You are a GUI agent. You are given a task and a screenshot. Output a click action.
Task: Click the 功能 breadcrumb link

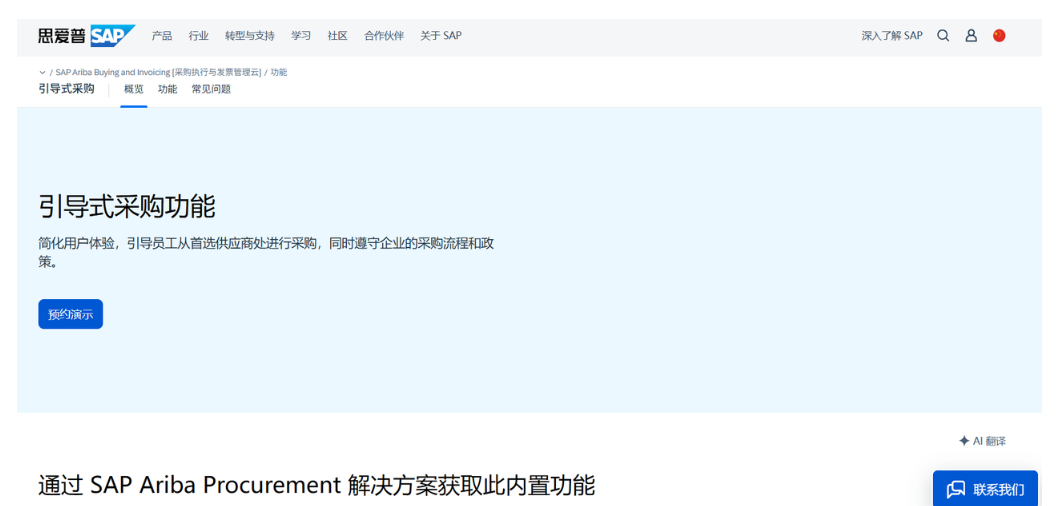(x=279, y=72)
